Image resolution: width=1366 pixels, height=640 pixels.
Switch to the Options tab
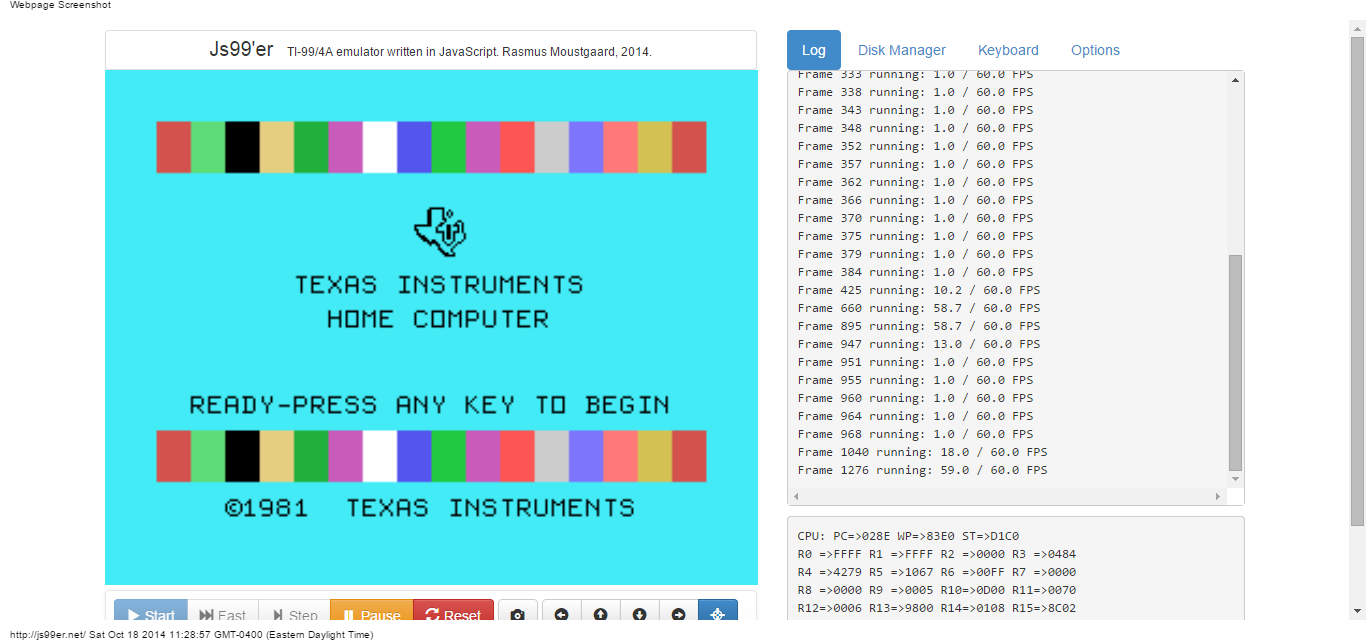[1095, 50]
